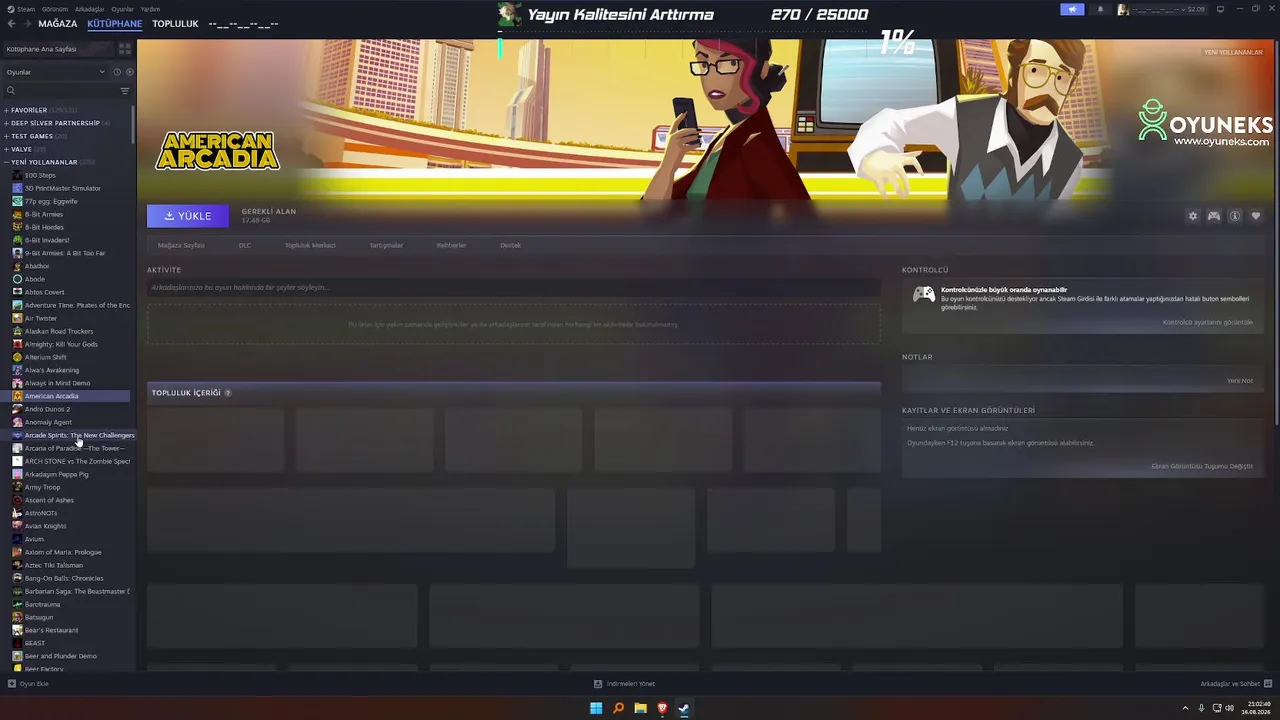The height and width of the screenshot is (720, 1280).
Task: Open the system volume tray icon
Action: [x=1229, y=708]
